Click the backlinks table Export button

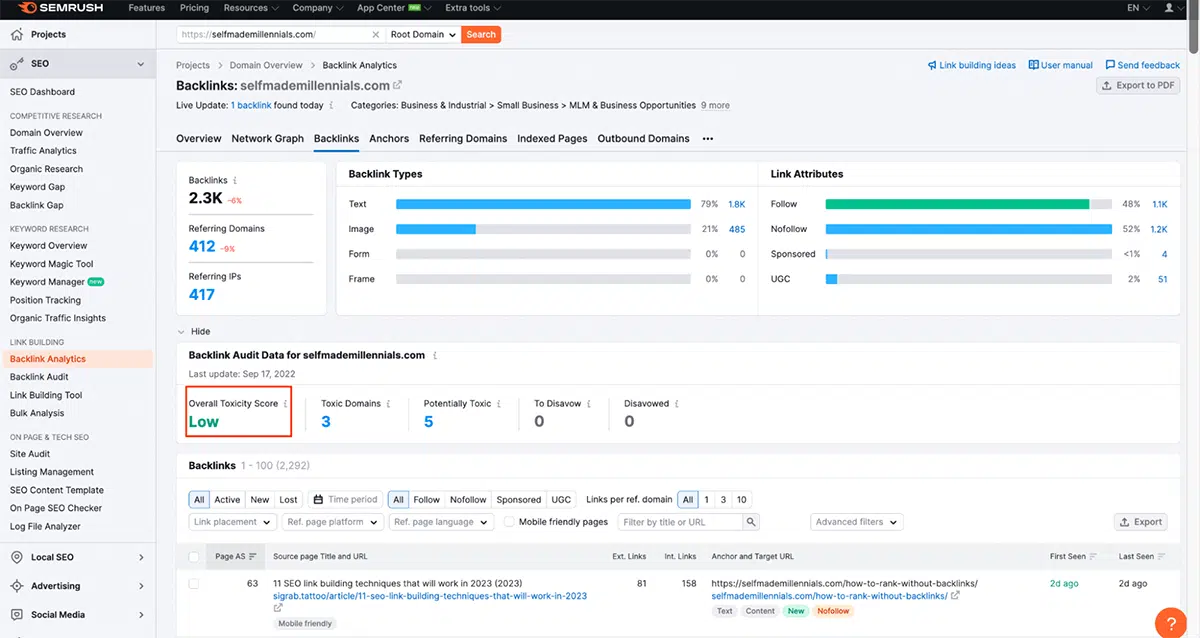(x=1140, y=522)
